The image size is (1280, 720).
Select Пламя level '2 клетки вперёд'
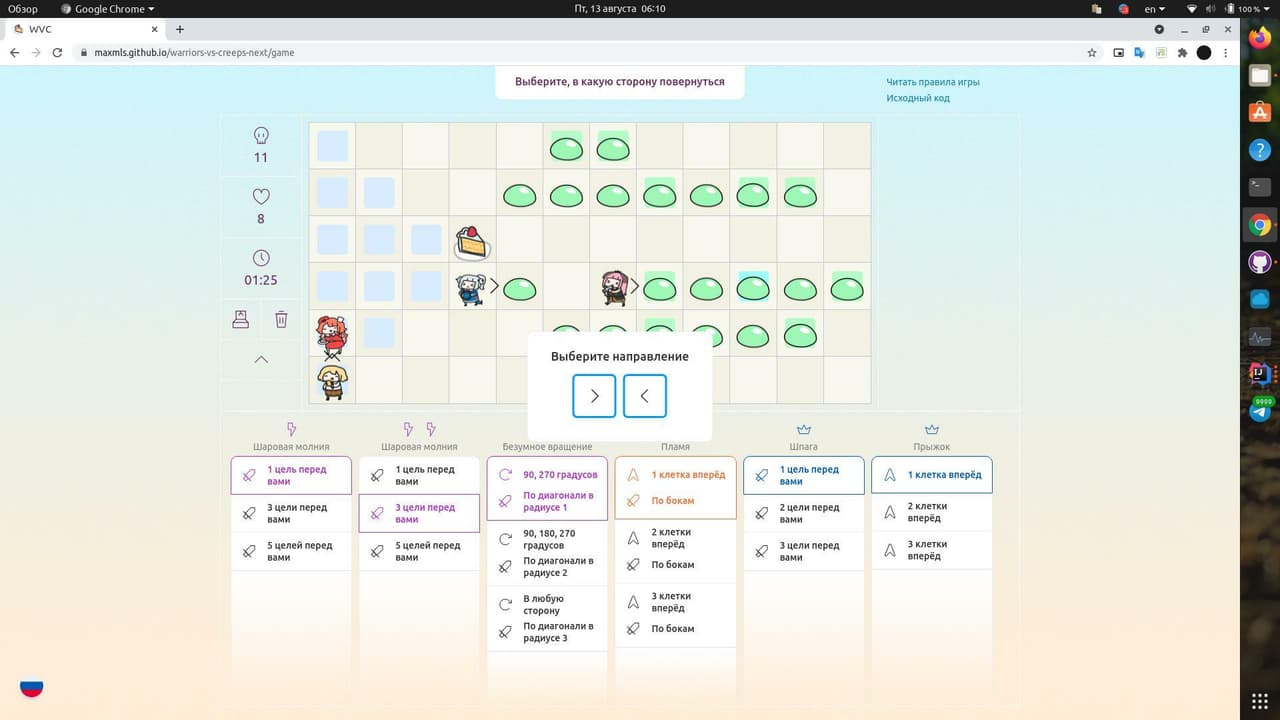(675, 551)
